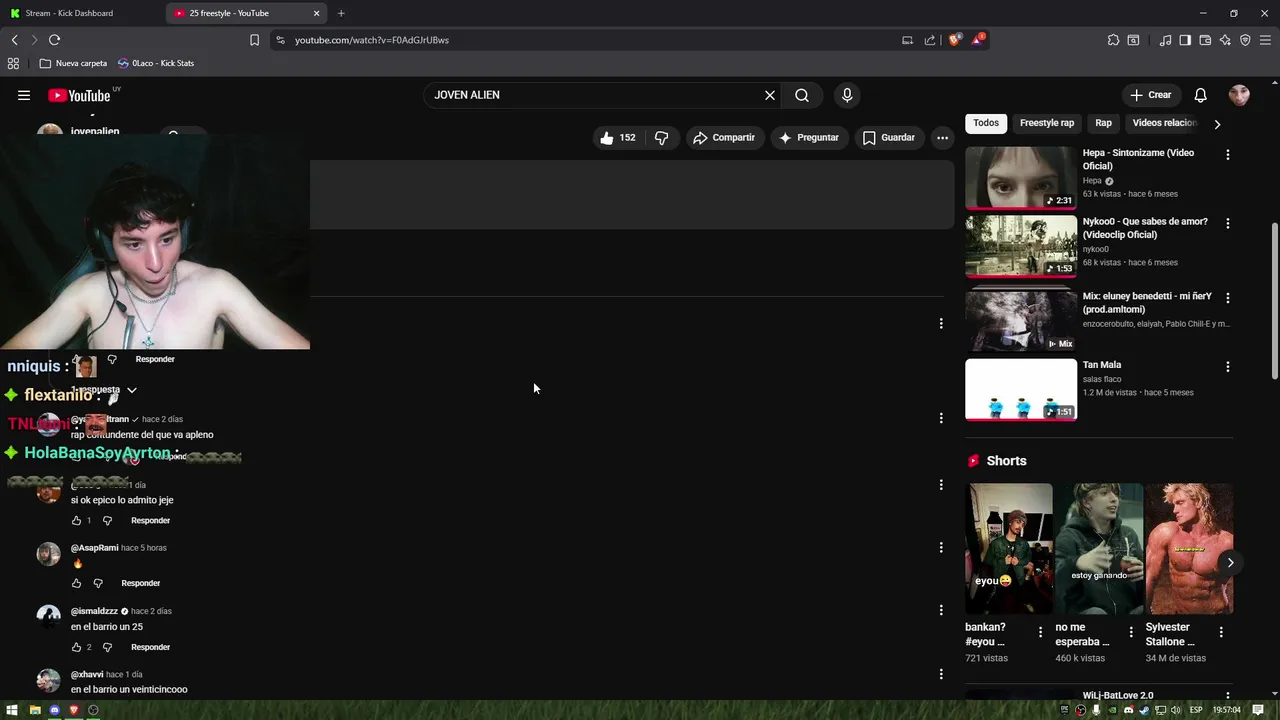Screen dimensions: 1280x720
Task: Open the Nykoo0 - Que sabes de amor thumbnail
Action: 1021,246
